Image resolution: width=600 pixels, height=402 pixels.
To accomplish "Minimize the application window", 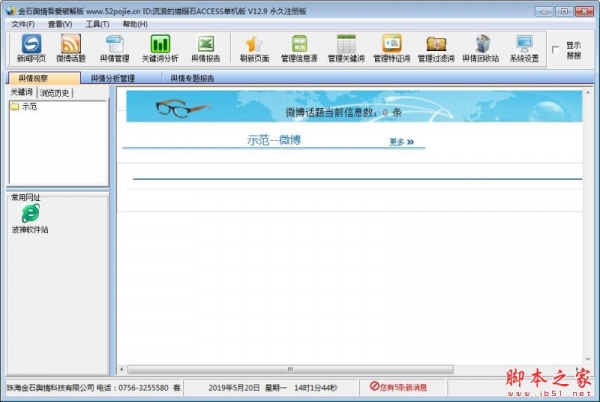I will click(x=544, y=11).
